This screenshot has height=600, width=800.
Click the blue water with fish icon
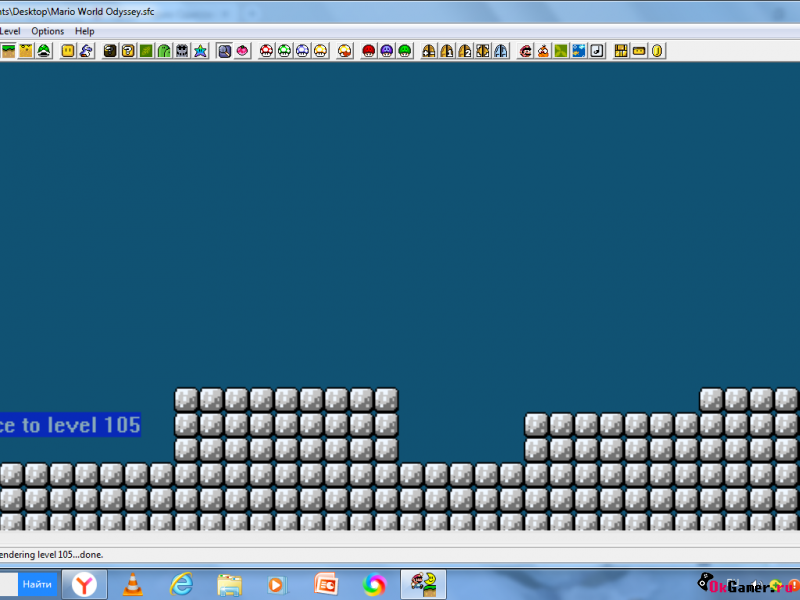pos(579,51)
